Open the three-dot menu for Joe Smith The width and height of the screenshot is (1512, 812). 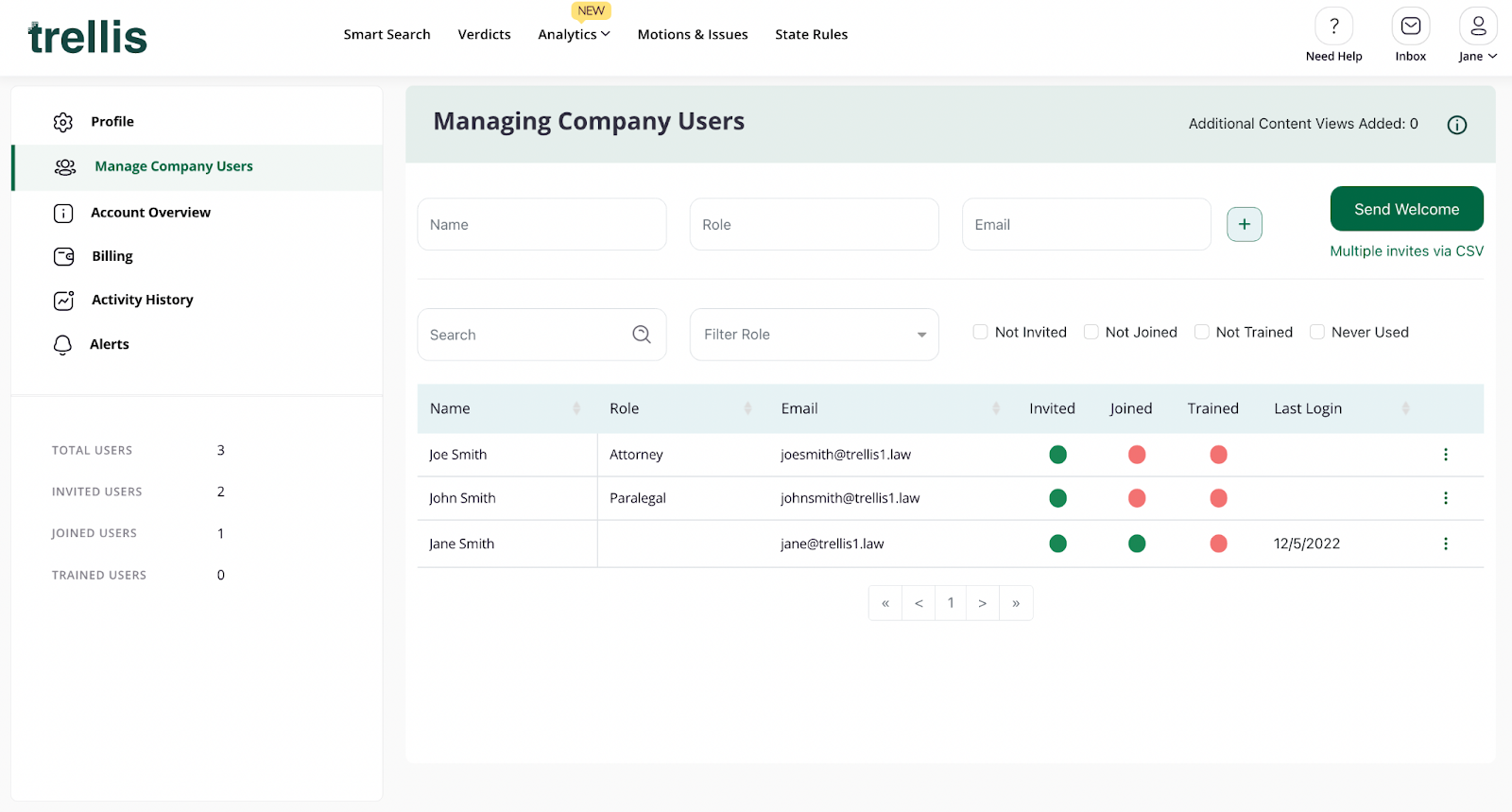1445,455
